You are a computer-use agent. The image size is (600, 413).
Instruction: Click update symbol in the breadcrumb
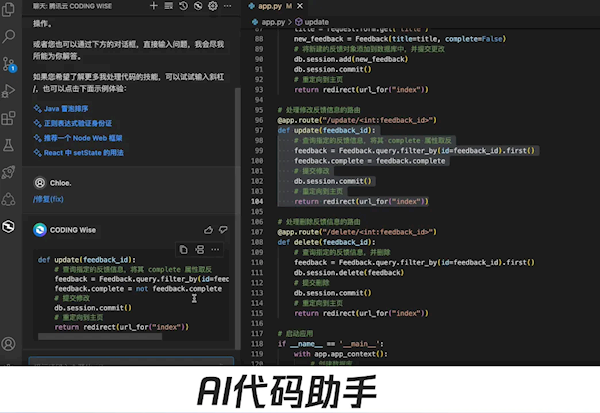[x=316, y=20]
